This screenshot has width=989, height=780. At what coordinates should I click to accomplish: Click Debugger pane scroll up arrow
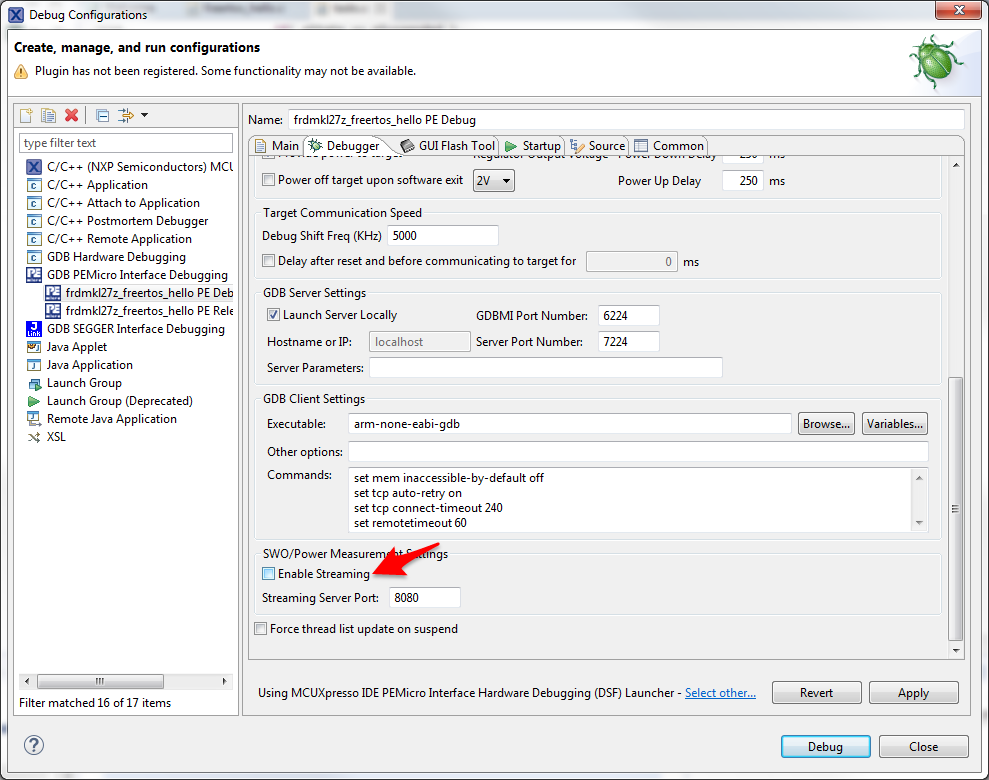point(956,165)
